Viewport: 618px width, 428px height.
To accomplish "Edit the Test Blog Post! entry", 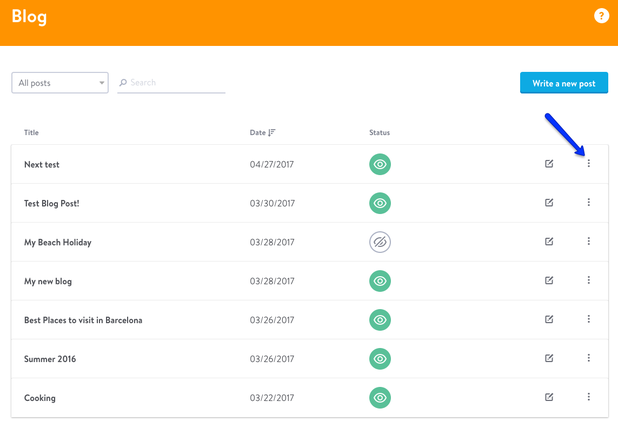I will pos(549,203).
